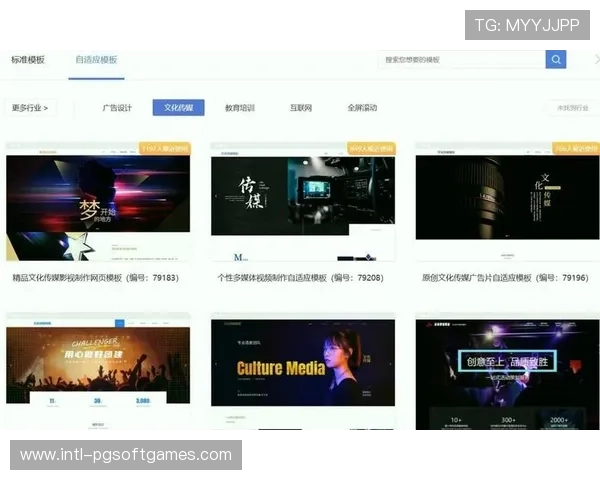Choose the 教育培训 category
600x480 pixels.
point(240,108)
